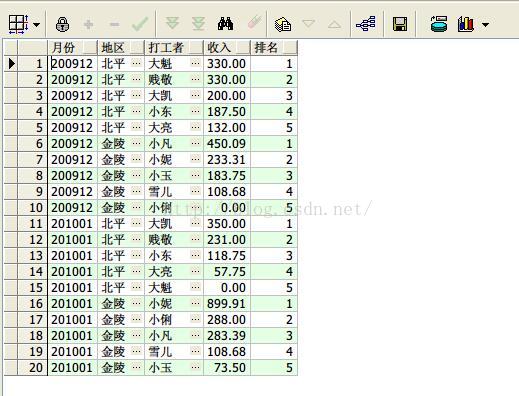Click the 899.91 income cell
The image size is (519, 396).
[x=227, y=304]
